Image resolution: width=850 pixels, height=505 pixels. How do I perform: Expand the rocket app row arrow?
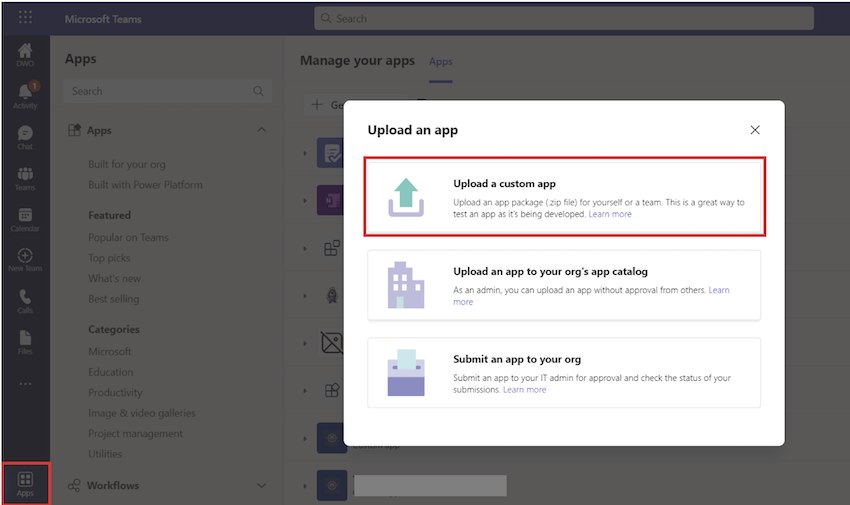pos(305,296)
